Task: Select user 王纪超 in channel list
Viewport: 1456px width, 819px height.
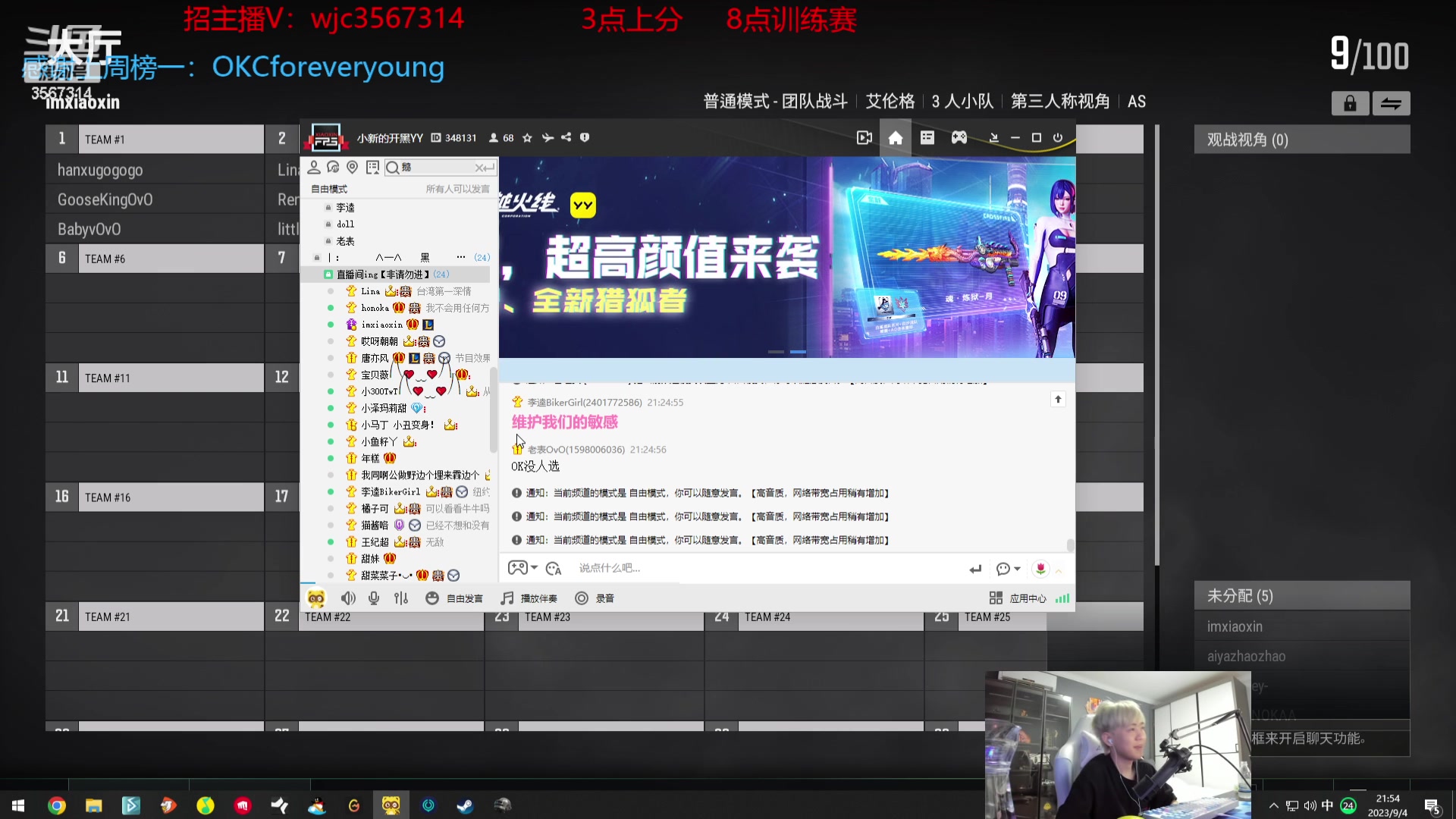Action: point(375,542)
